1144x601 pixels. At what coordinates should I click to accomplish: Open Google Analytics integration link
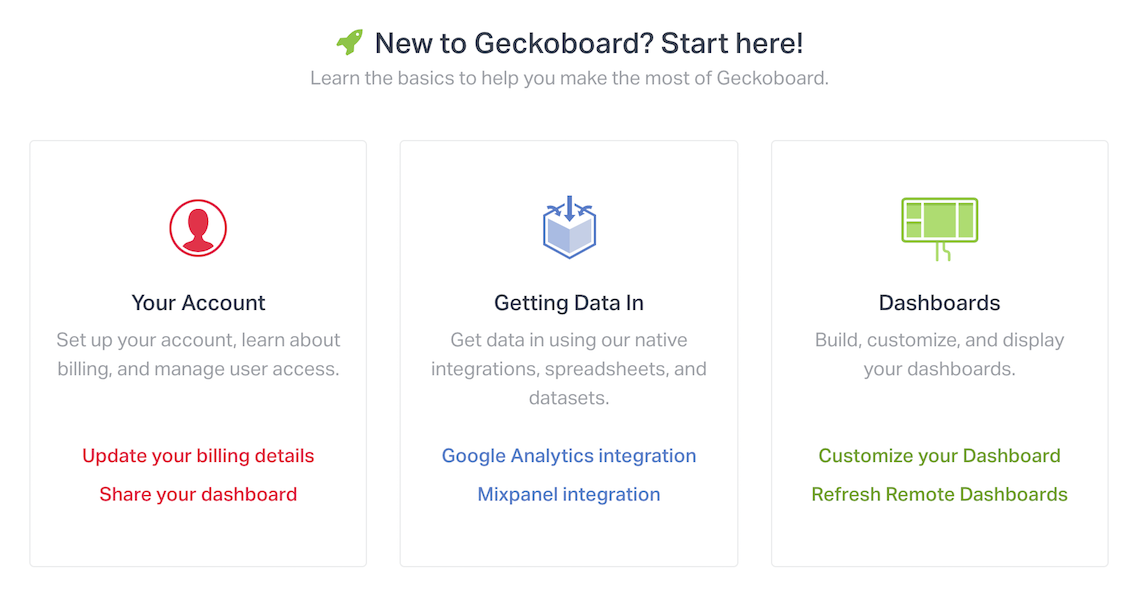[569, 456]
